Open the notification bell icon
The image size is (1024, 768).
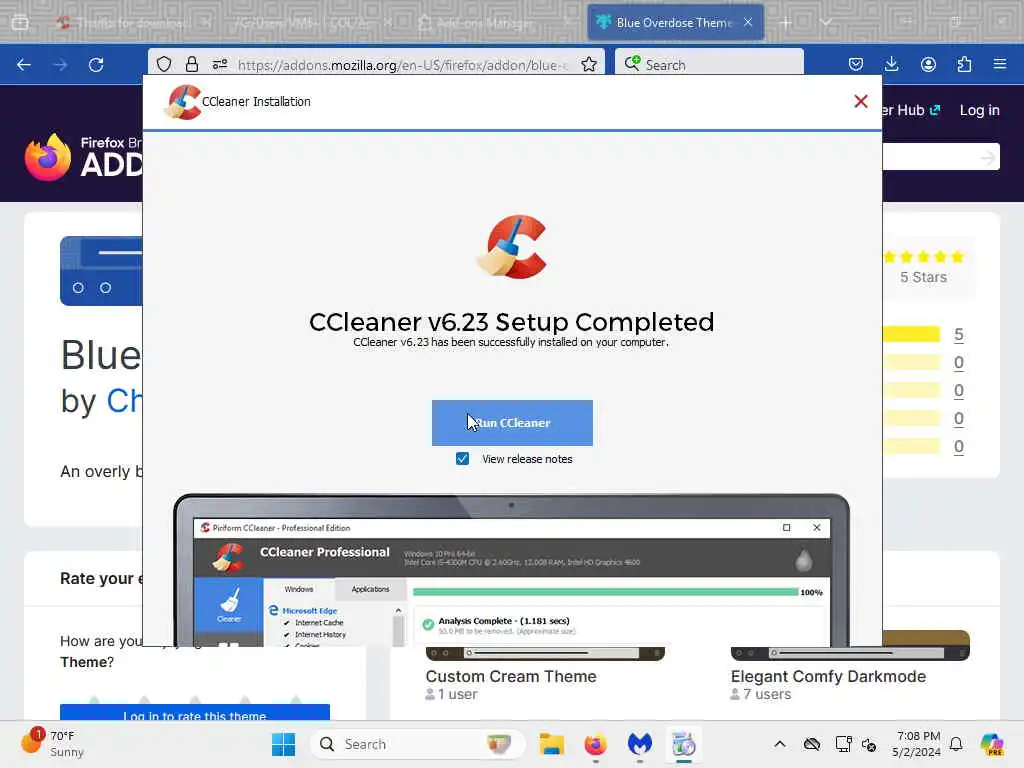coord(956,744)
